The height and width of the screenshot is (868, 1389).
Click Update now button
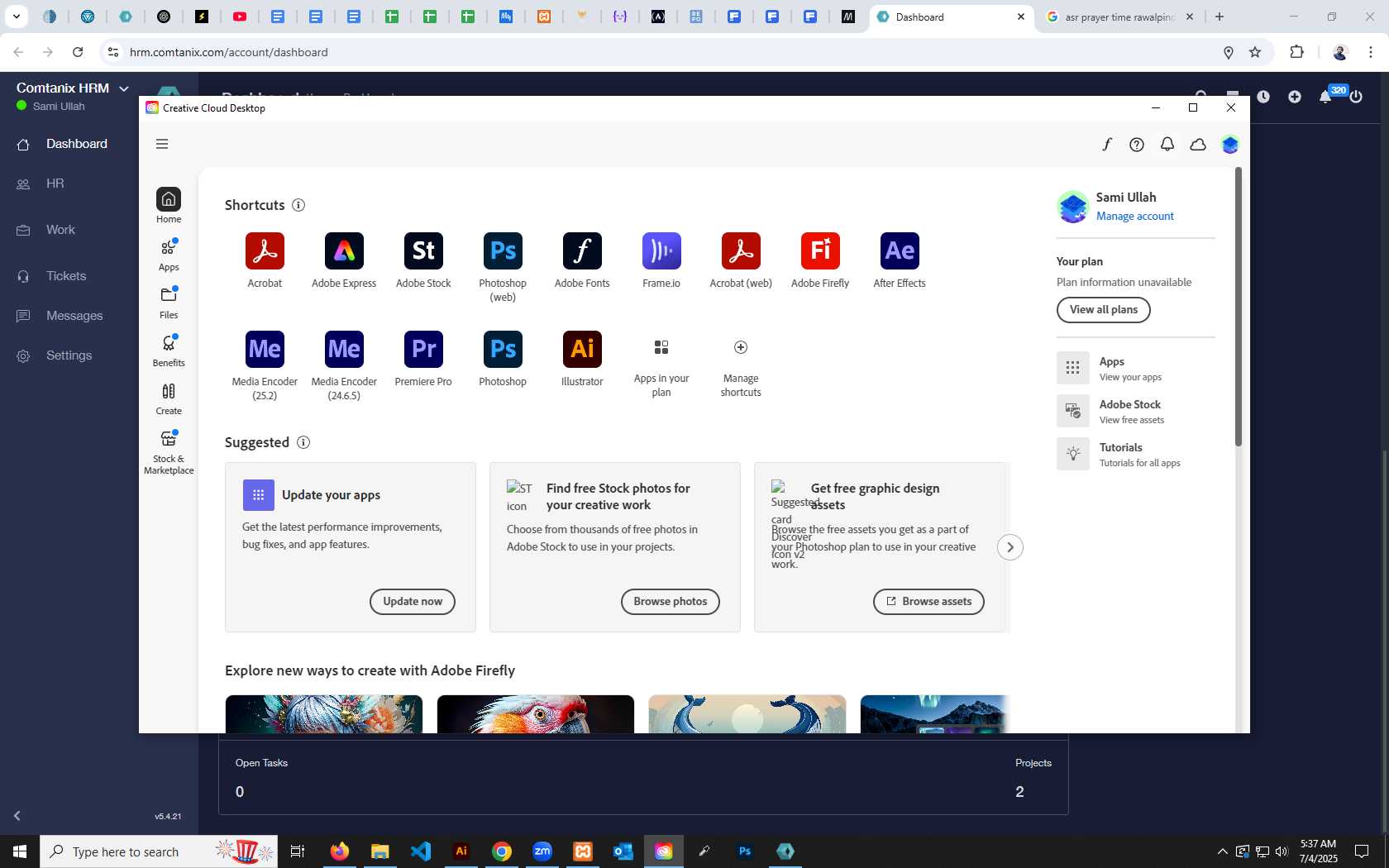click(x=413, y=602)
